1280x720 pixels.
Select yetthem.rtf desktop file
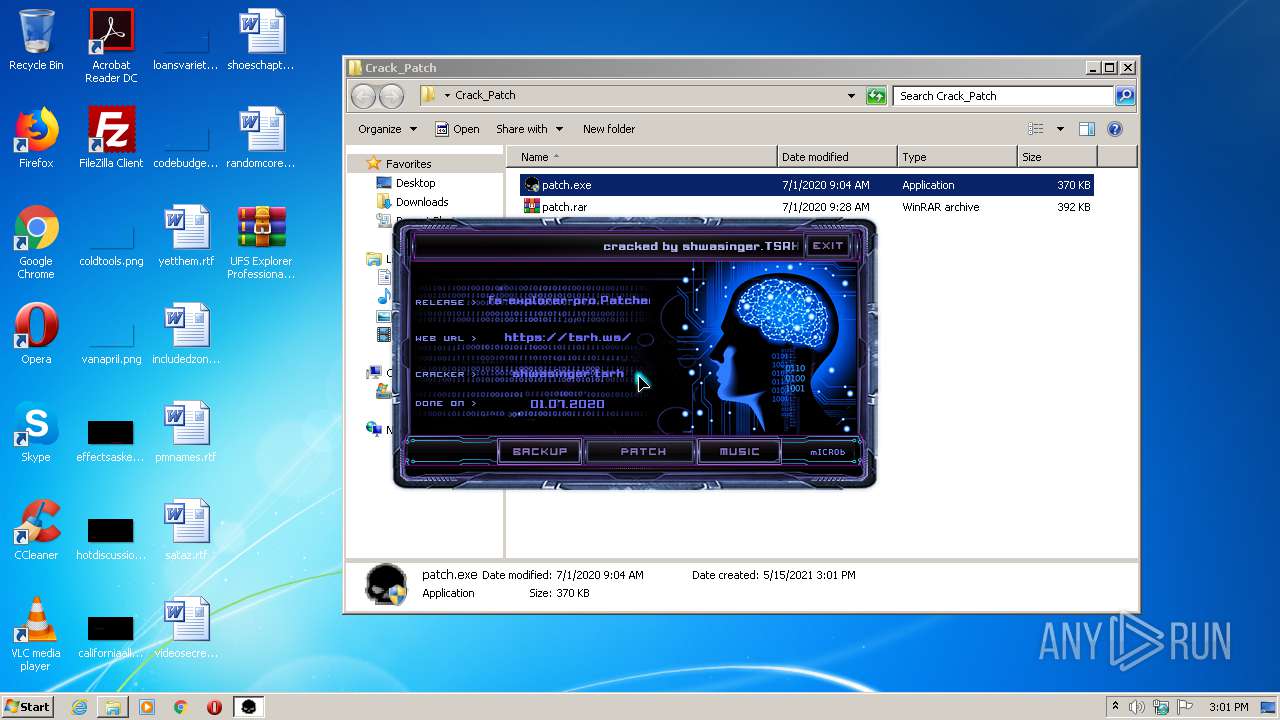(186, 236)
